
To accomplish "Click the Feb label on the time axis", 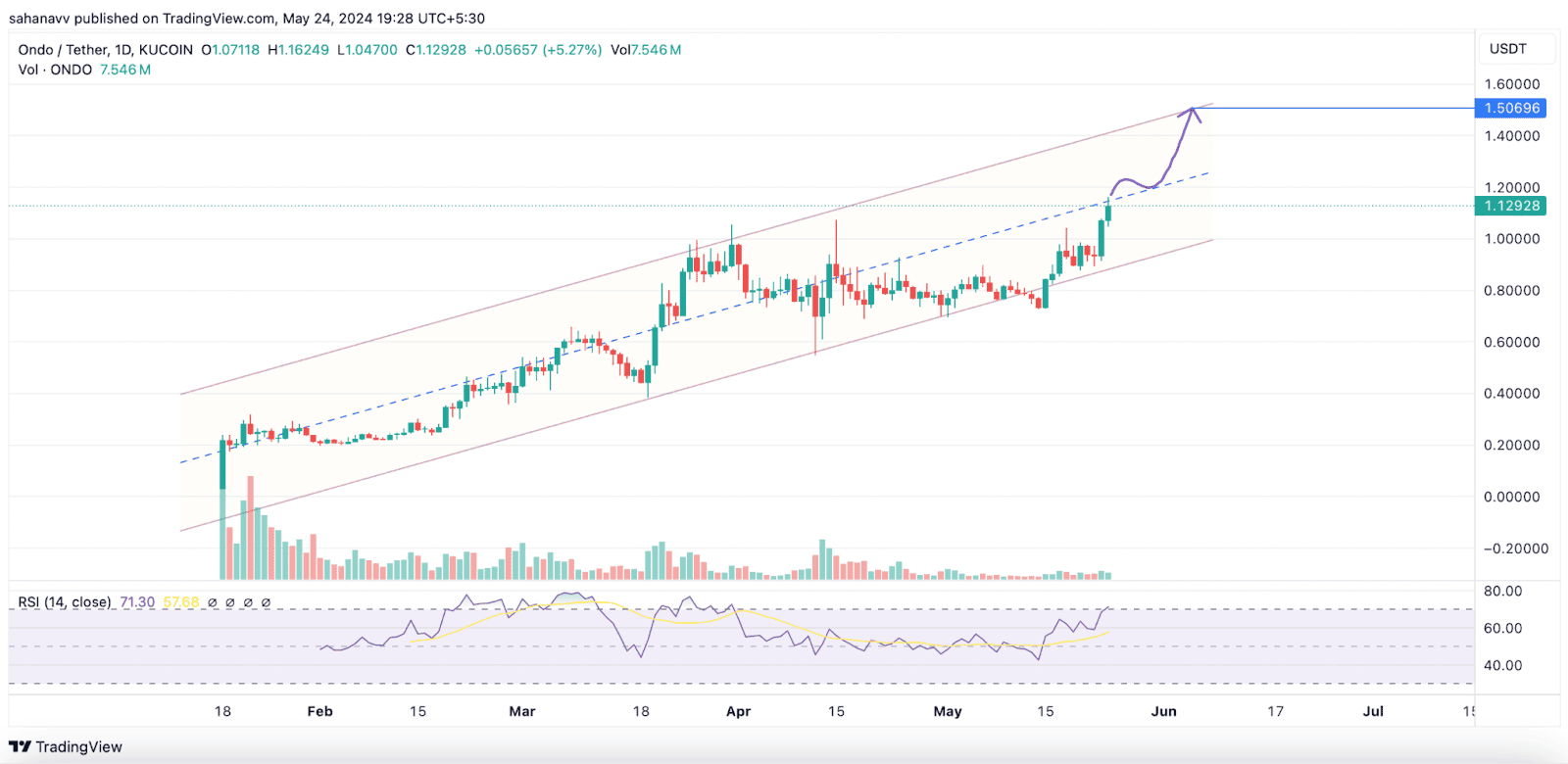I will (x=319, y=711).
